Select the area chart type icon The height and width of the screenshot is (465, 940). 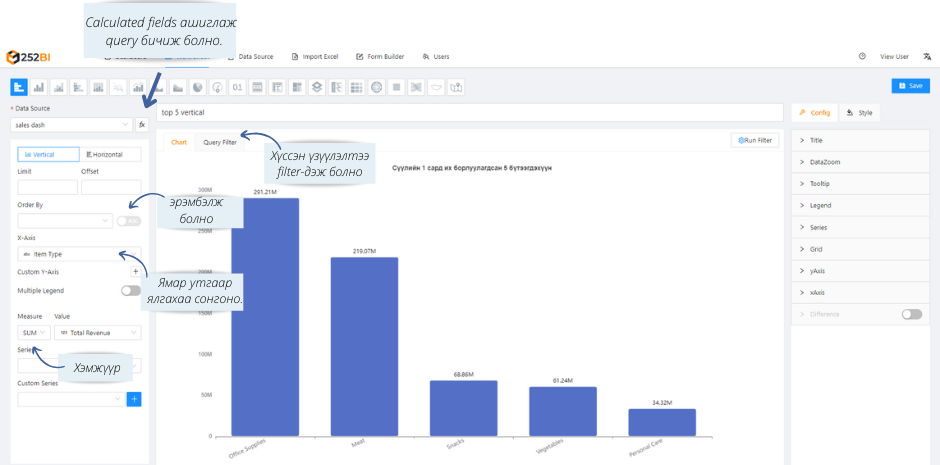point(178,87)
